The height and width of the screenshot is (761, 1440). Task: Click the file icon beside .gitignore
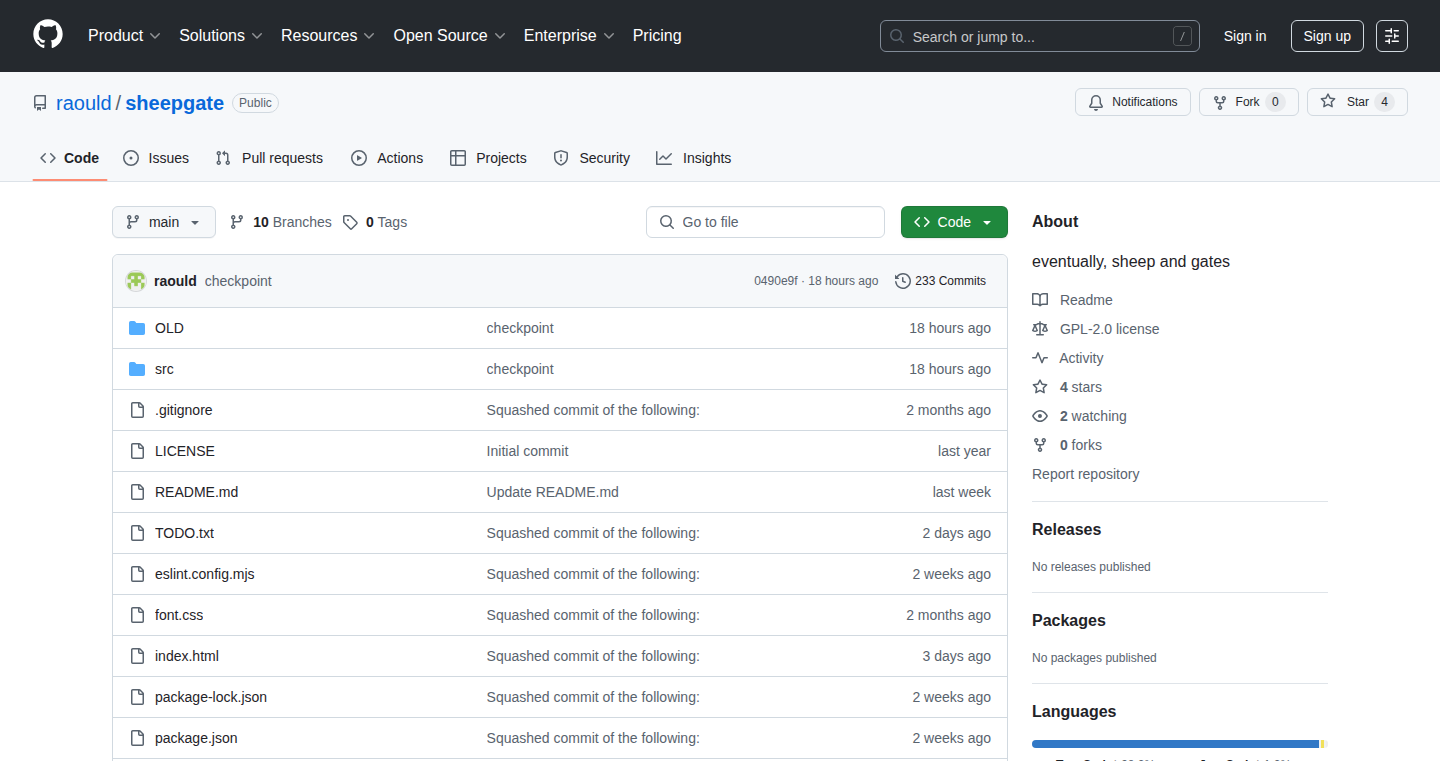coord(137,410)
